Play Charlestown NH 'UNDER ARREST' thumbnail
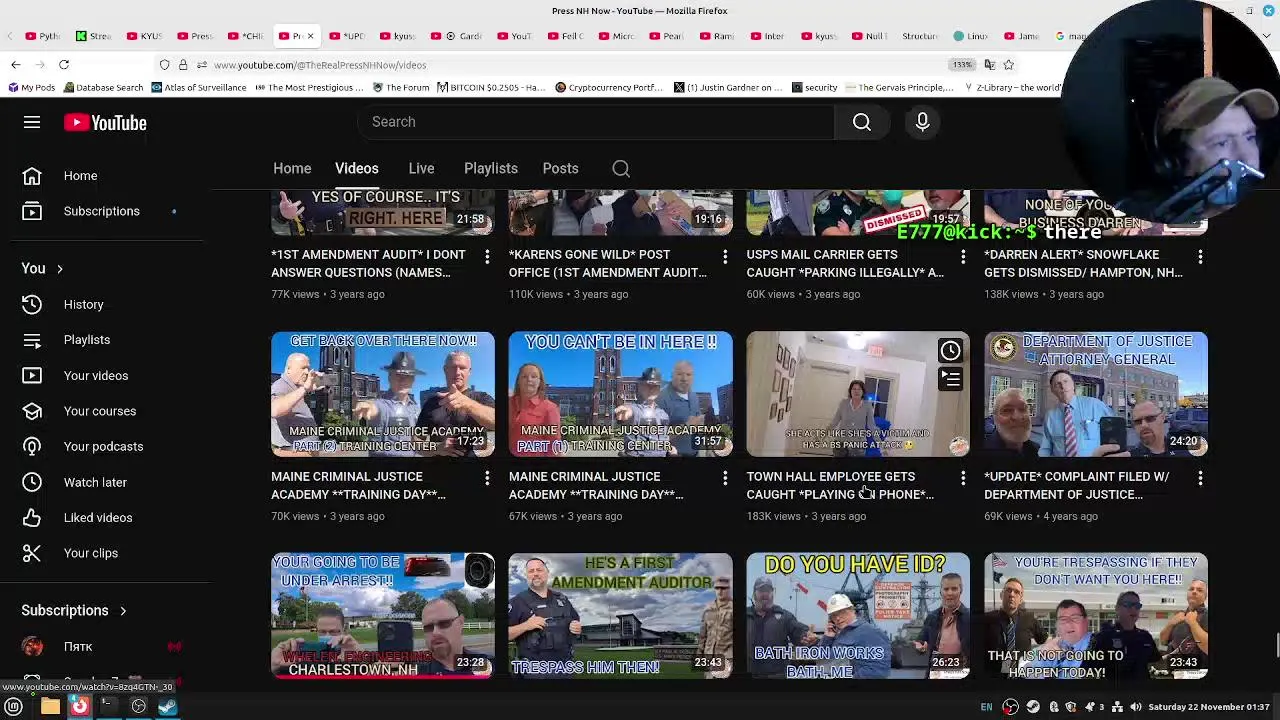This screenshot has height=720, width=1280. (x=383, y=615)
